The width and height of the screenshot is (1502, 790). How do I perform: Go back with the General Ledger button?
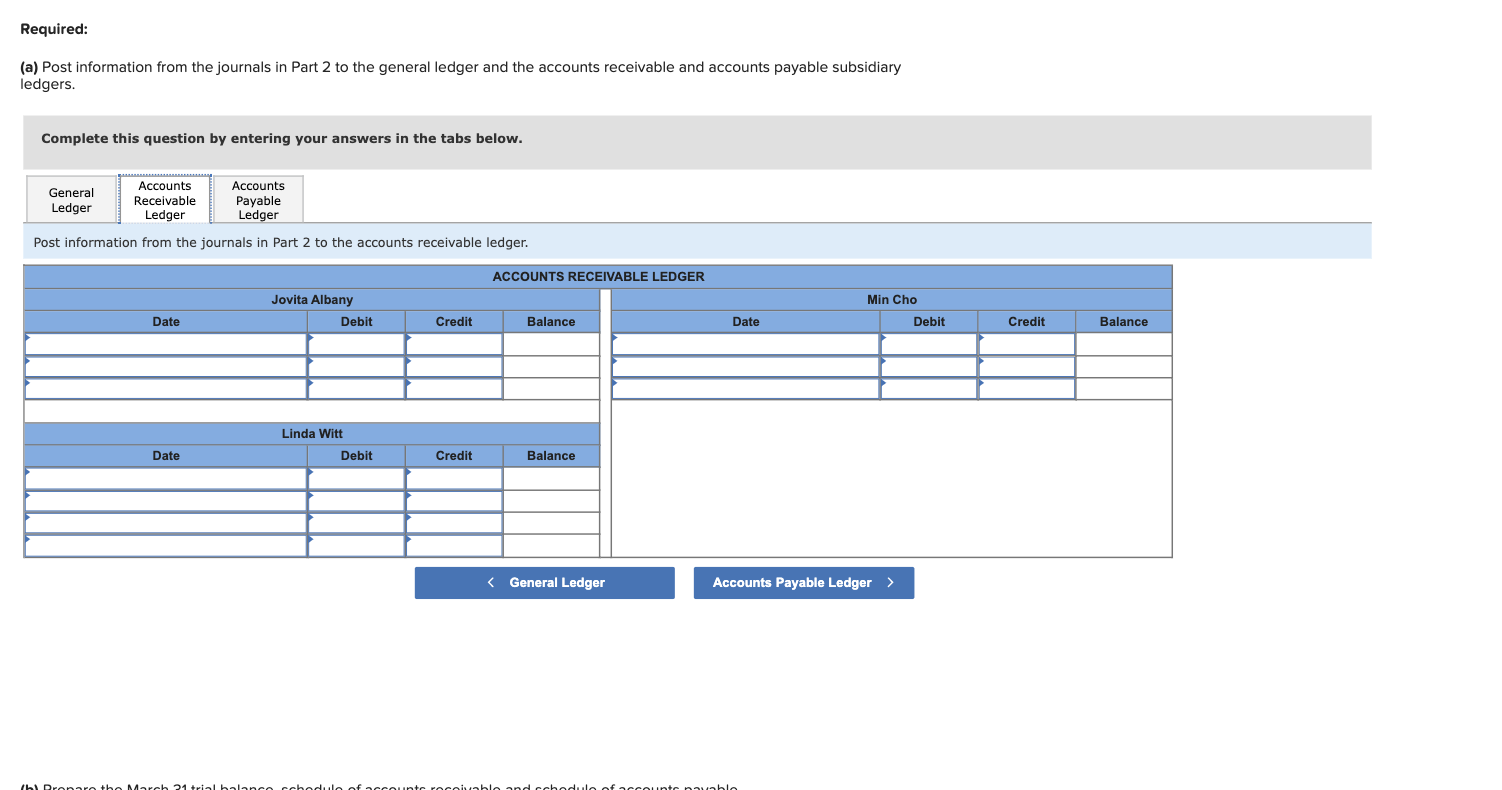545,583
